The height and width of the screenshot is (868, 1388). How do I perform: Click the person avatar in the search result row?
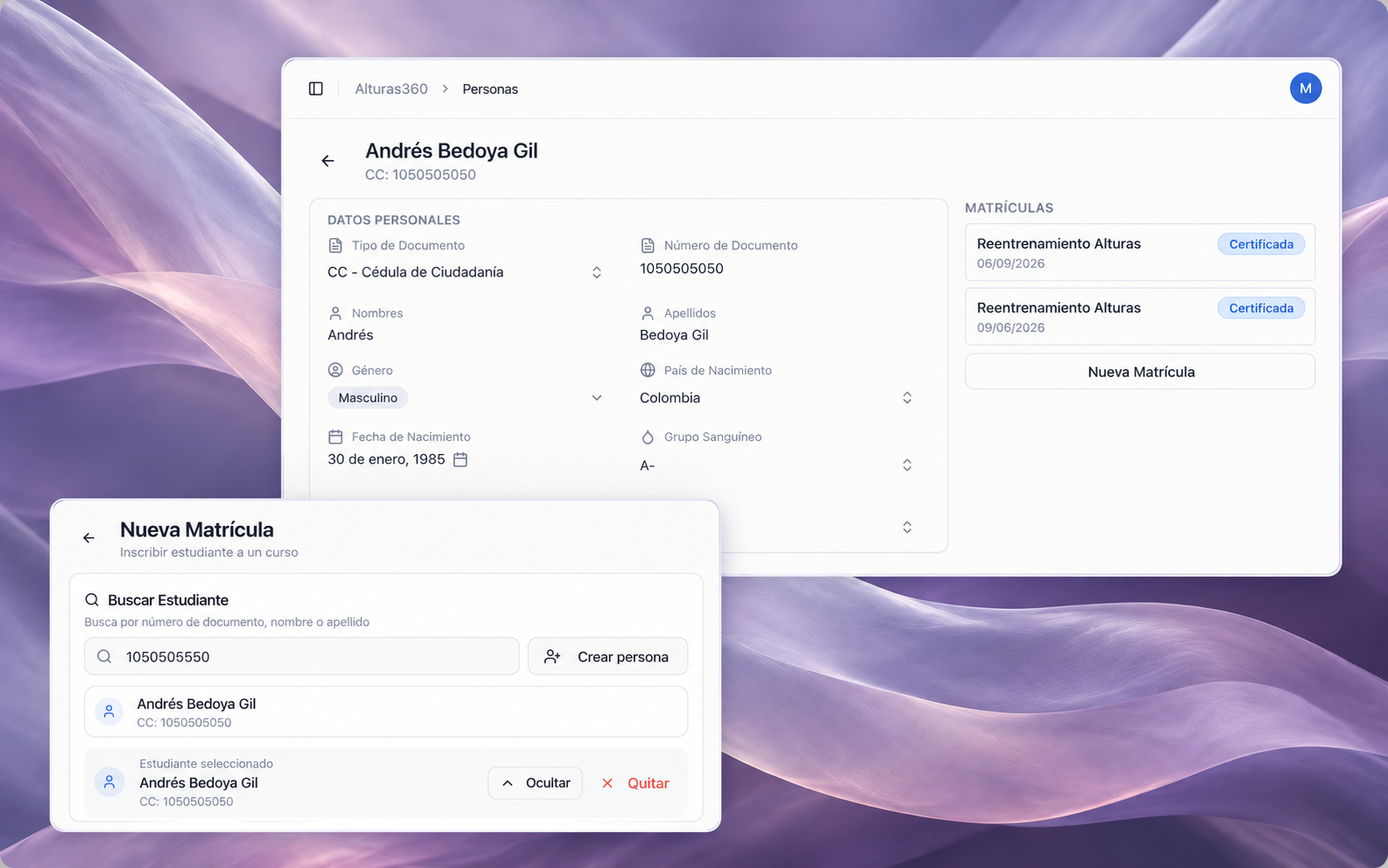pyautogui.click(x=109, y=712)
